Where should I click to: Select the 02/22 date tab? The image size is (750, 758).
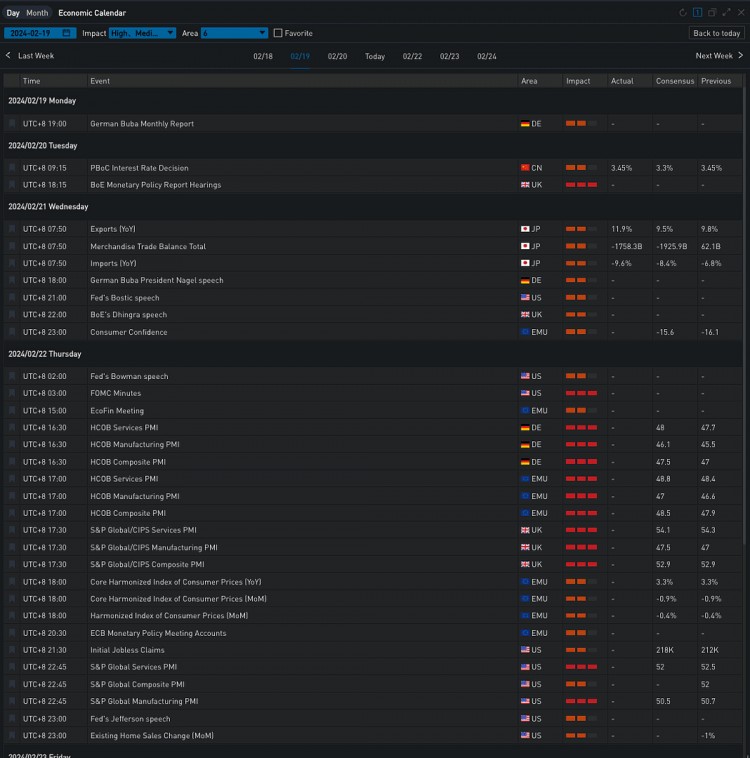[x=412, y=56]
